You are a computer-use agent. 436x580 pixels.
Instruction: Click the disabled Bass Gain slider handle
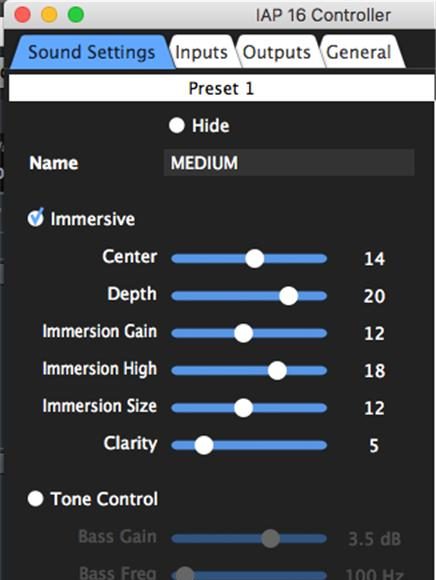click(x=270, y=538)
